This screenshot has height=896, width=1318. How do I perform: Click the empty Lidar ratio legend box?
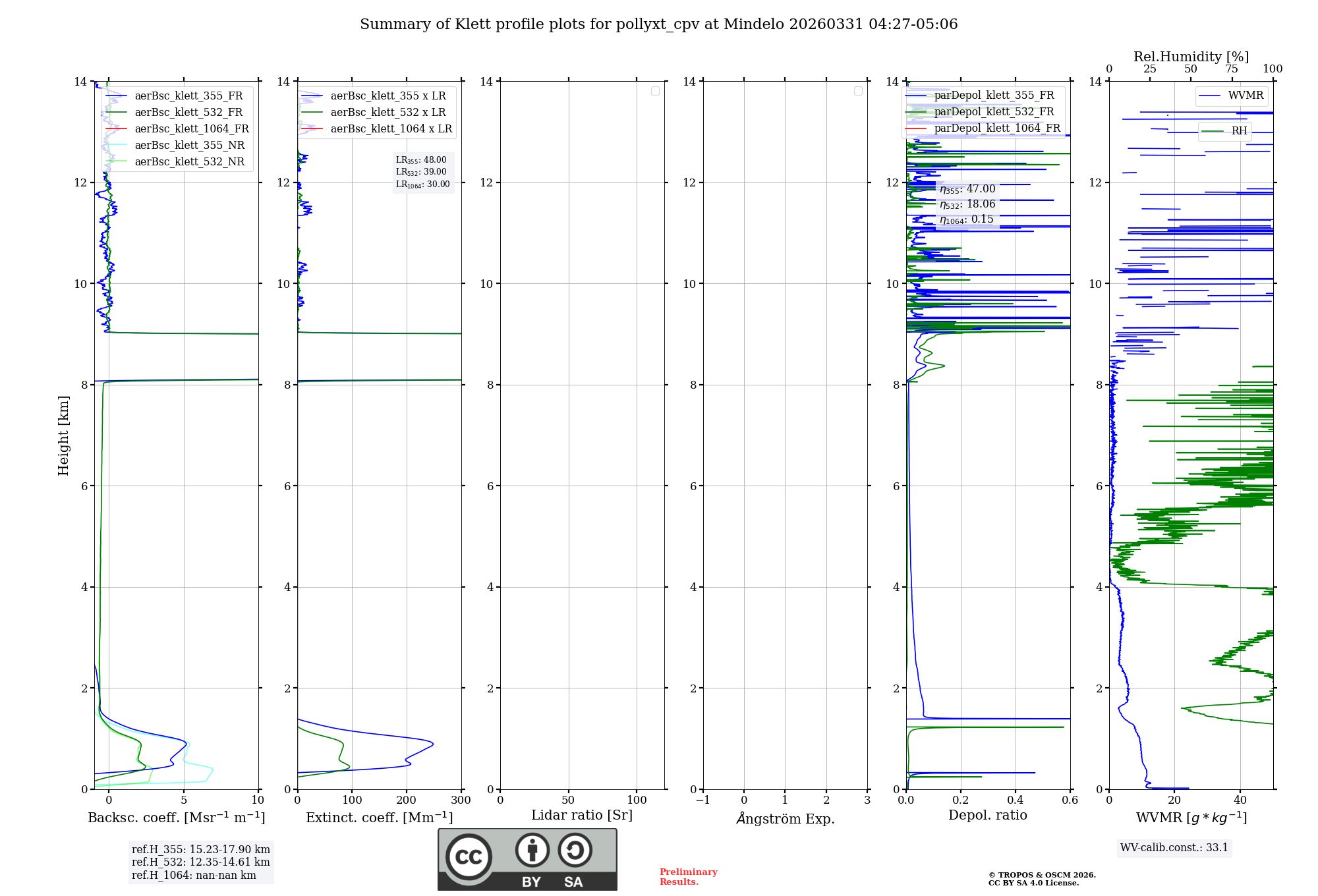[x=655, y=91]
